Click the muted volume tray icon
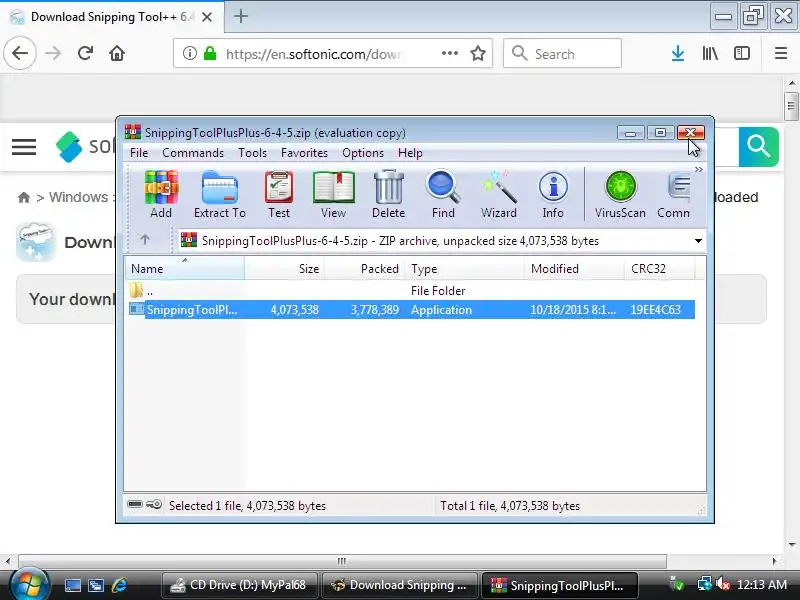The height and width of the screenshot is (600, 800). 723,585
